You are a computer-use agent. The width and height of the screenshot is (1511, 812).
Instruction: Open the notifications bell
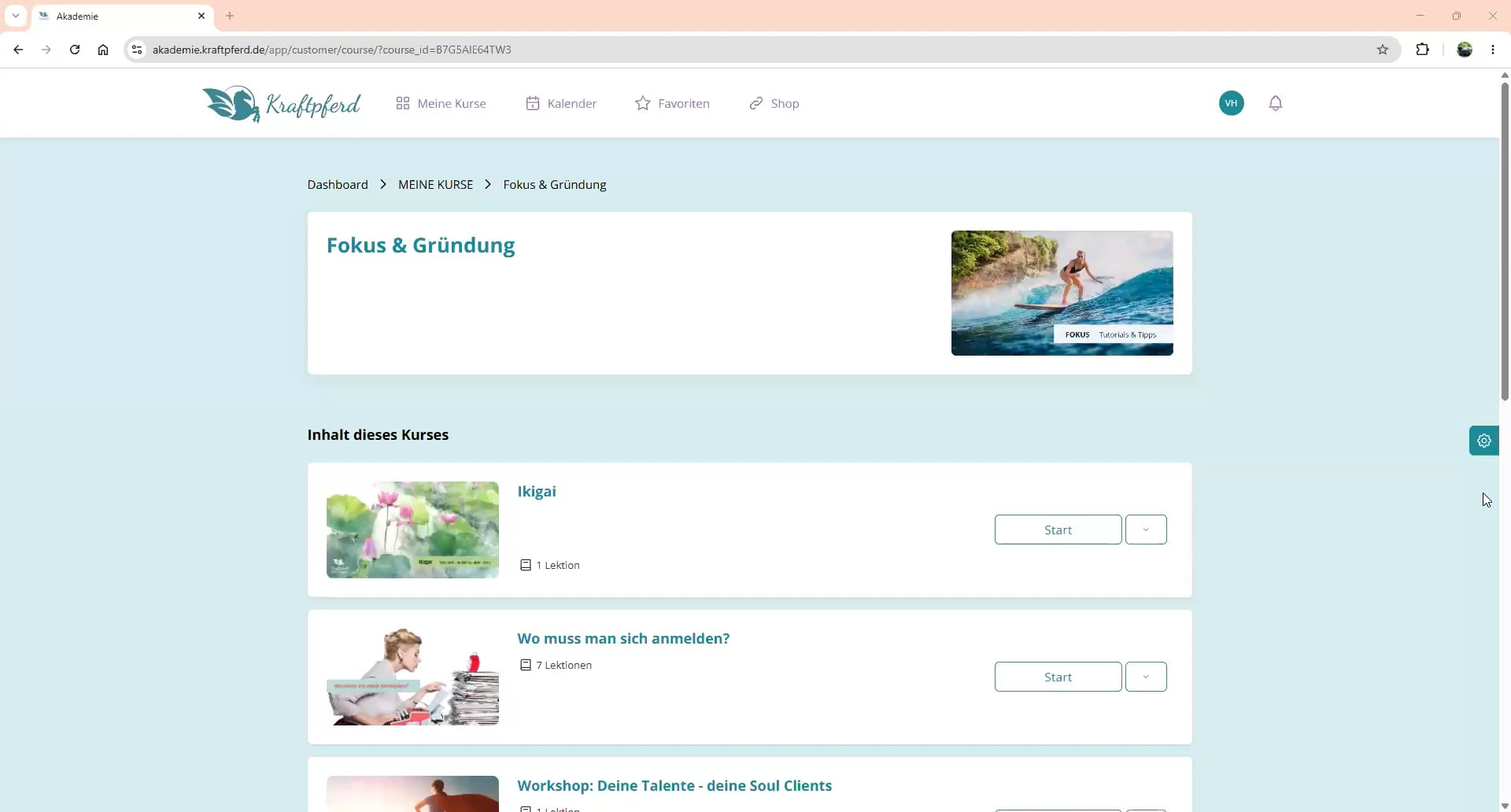(x=1276, y=103)
